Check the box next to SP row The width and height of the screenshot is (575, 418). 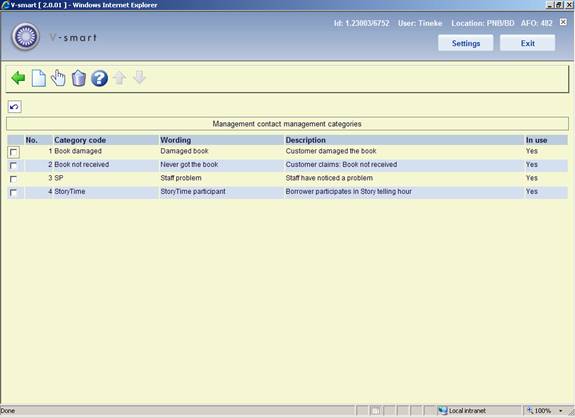[14, 179]
